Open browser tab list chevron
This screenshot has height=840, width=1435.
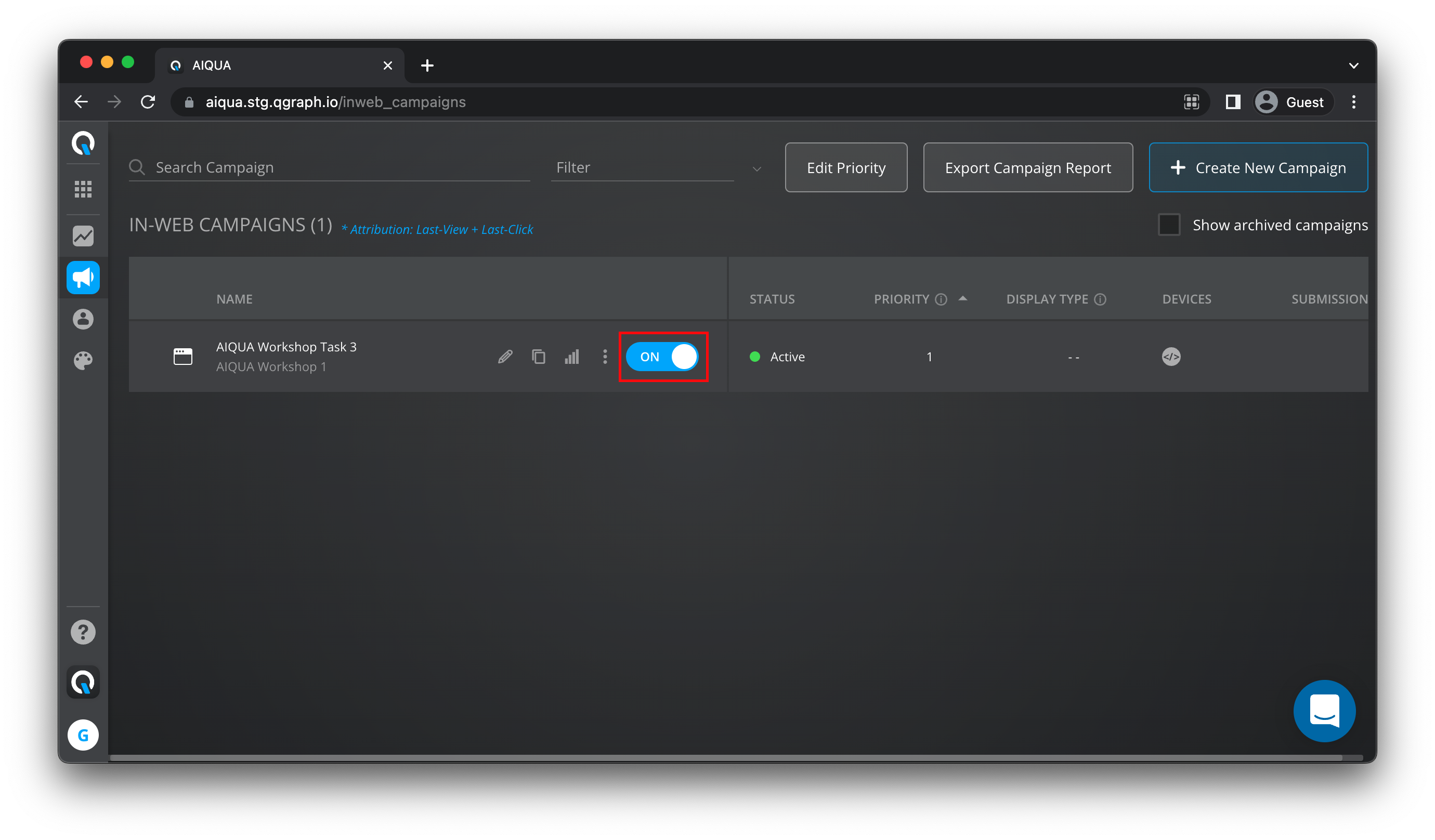pos(1353,66)
